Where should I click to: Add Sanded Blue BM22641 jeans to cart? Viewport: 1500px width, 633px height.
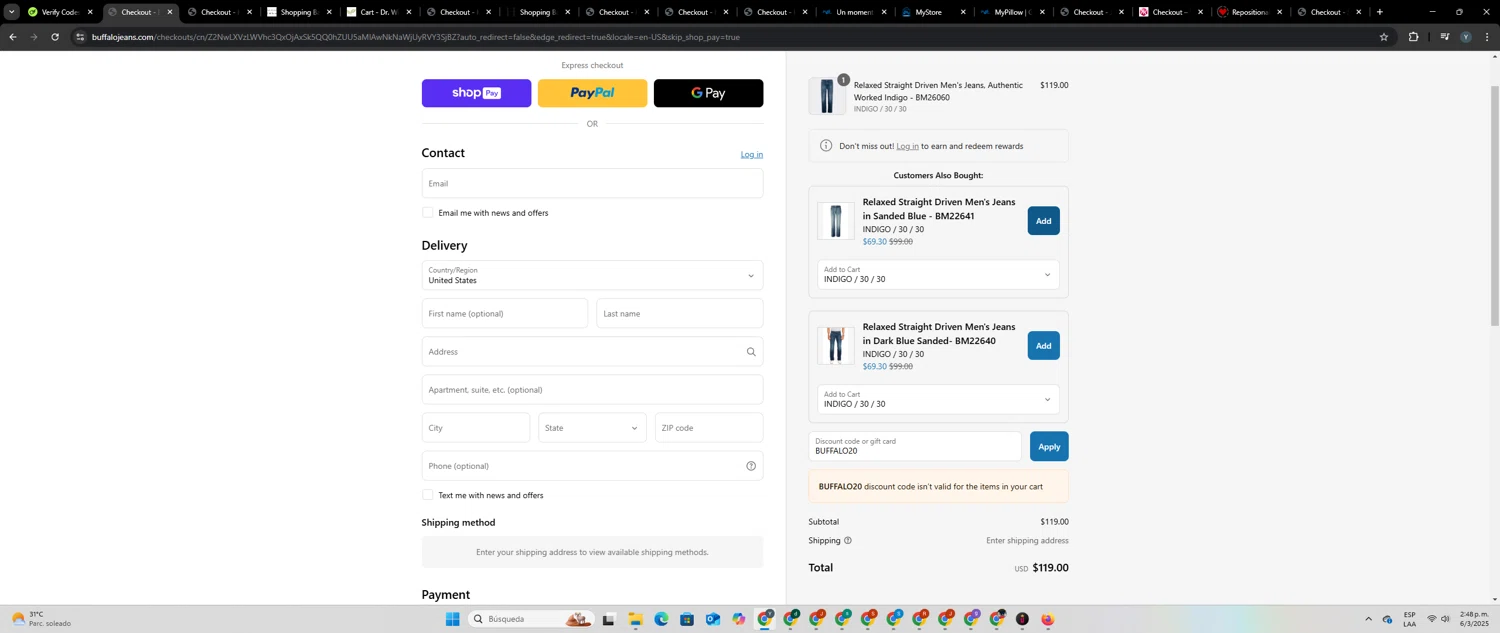tap(1043, 221)
